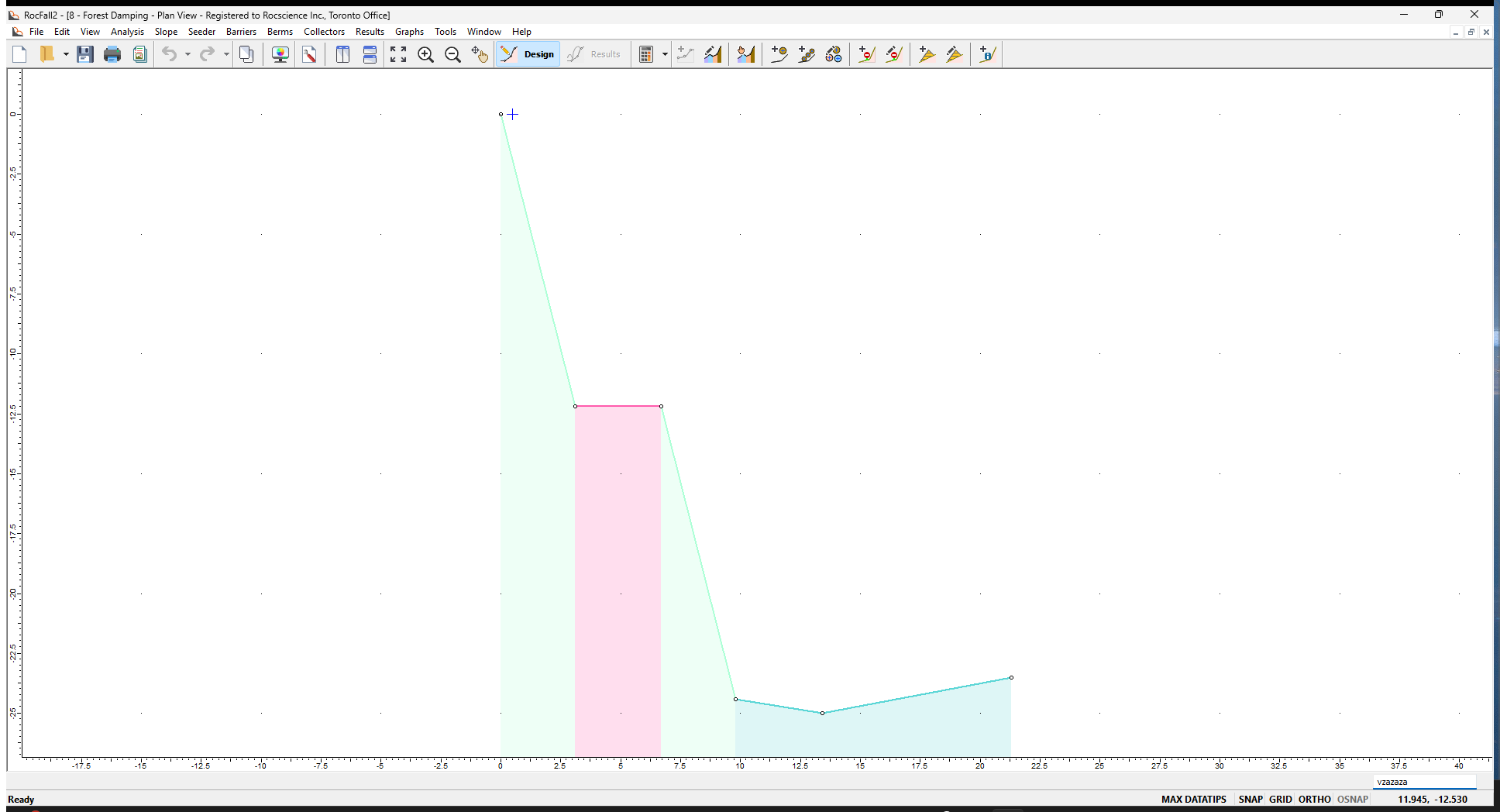Click the Save file icon
The width and height of the screenshot is (1500, 812).
pos(85,54)
